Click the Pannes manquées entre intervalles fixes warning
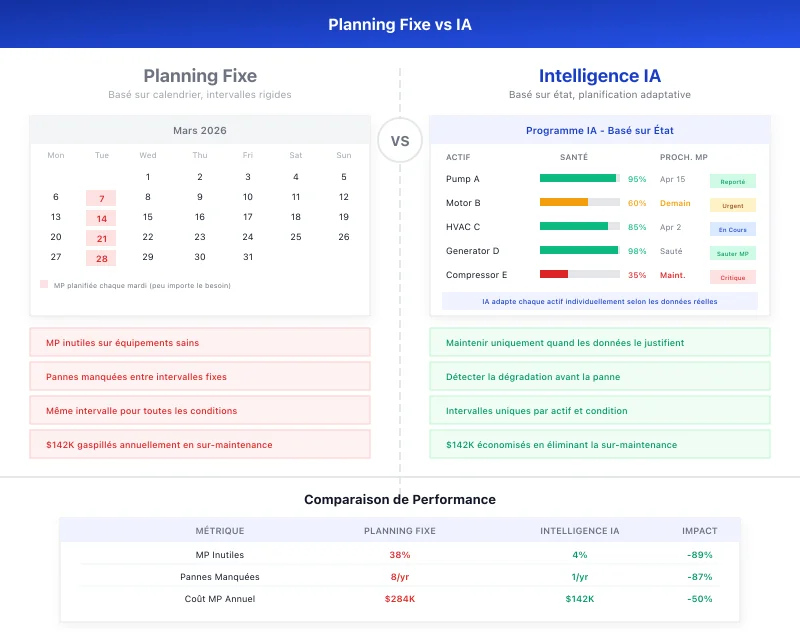The height and width of the screenshot is (640, 800). (x=199, y=376)
